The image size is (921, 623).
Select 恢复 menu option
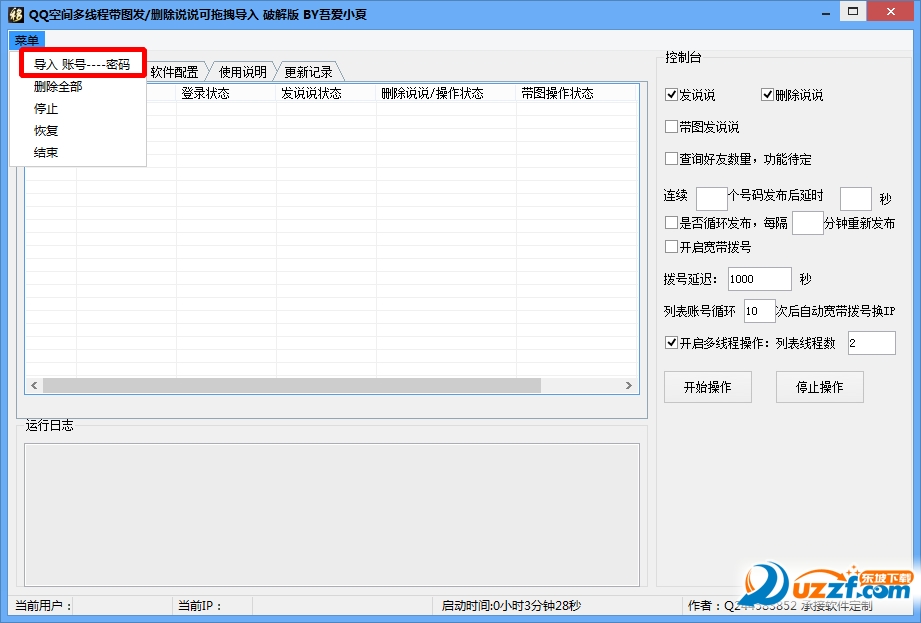point(46,131)
